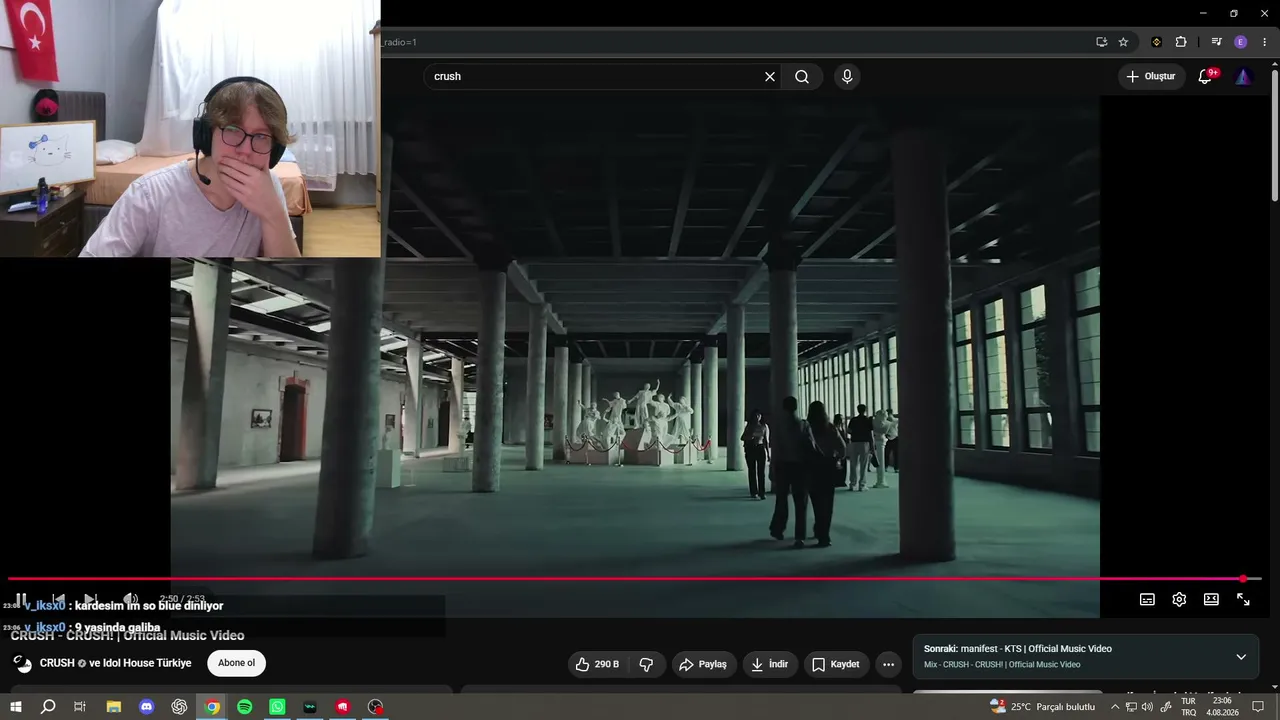Viewport: 1280px width, 720px height.
Task: Switch to Chrome on the taskbar
Action: point(212,707)
